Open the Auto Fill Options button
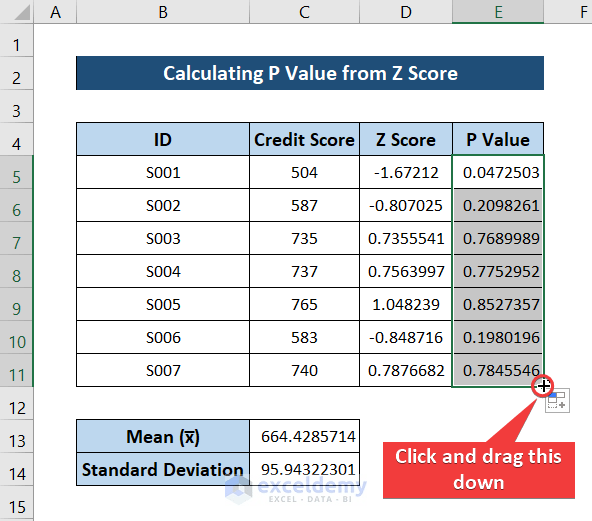 coord(557,401)
